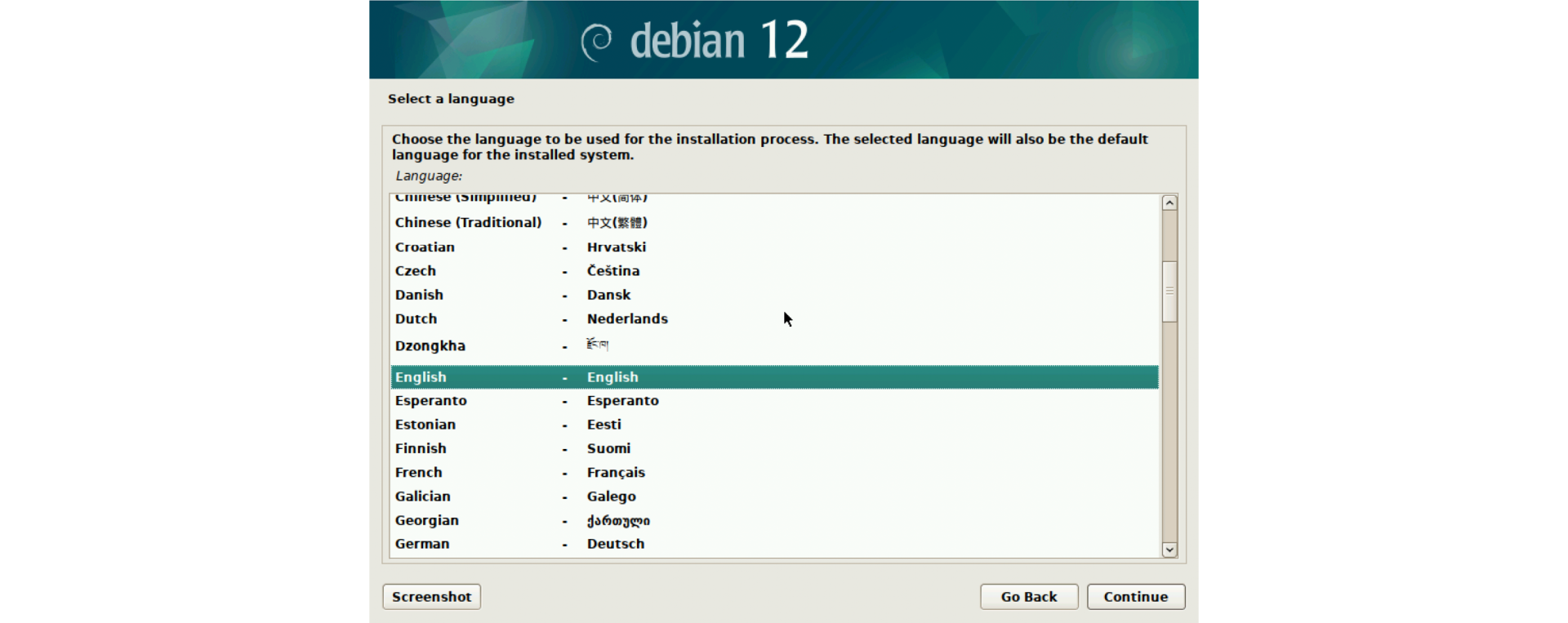Select Czech in the language list
This screenshot has width=1568, height=623.
coord(416,271)
